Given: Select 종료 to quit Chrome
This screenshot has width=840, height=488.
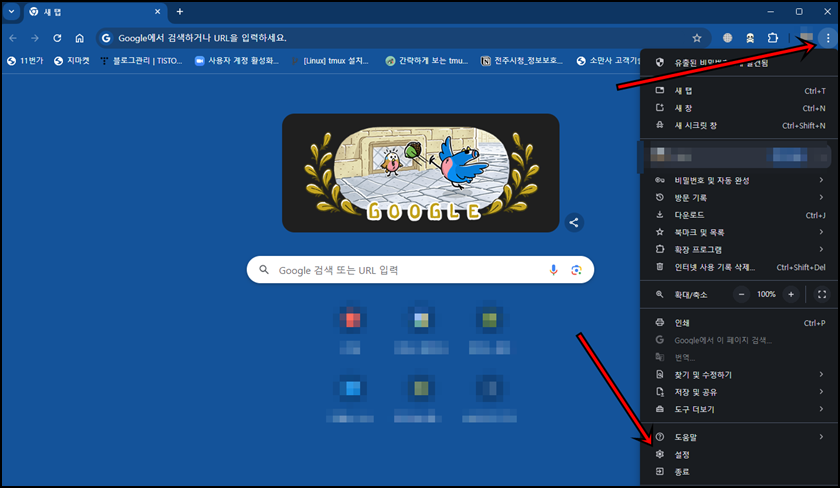Looking at the screenshot, I should pos(740,471).
